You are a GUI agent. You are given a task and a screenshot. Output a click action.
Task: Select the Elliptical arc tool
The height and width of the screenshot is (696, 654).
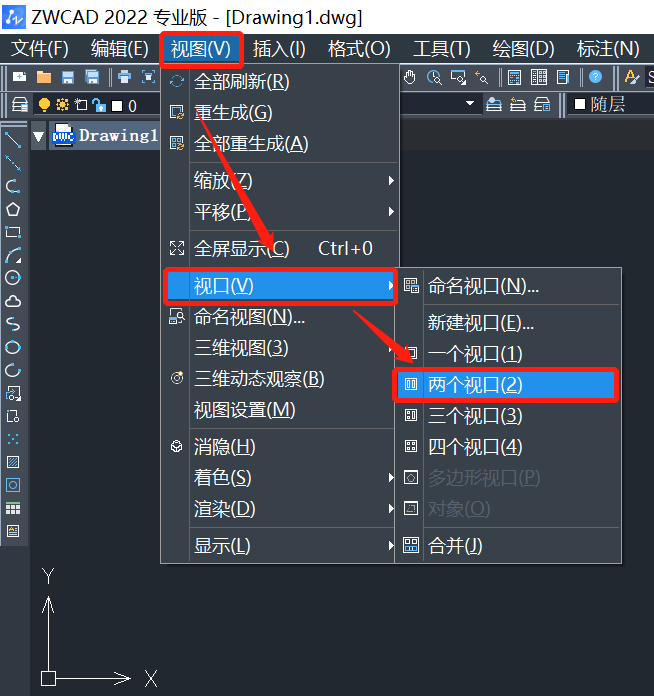(13, 370)
